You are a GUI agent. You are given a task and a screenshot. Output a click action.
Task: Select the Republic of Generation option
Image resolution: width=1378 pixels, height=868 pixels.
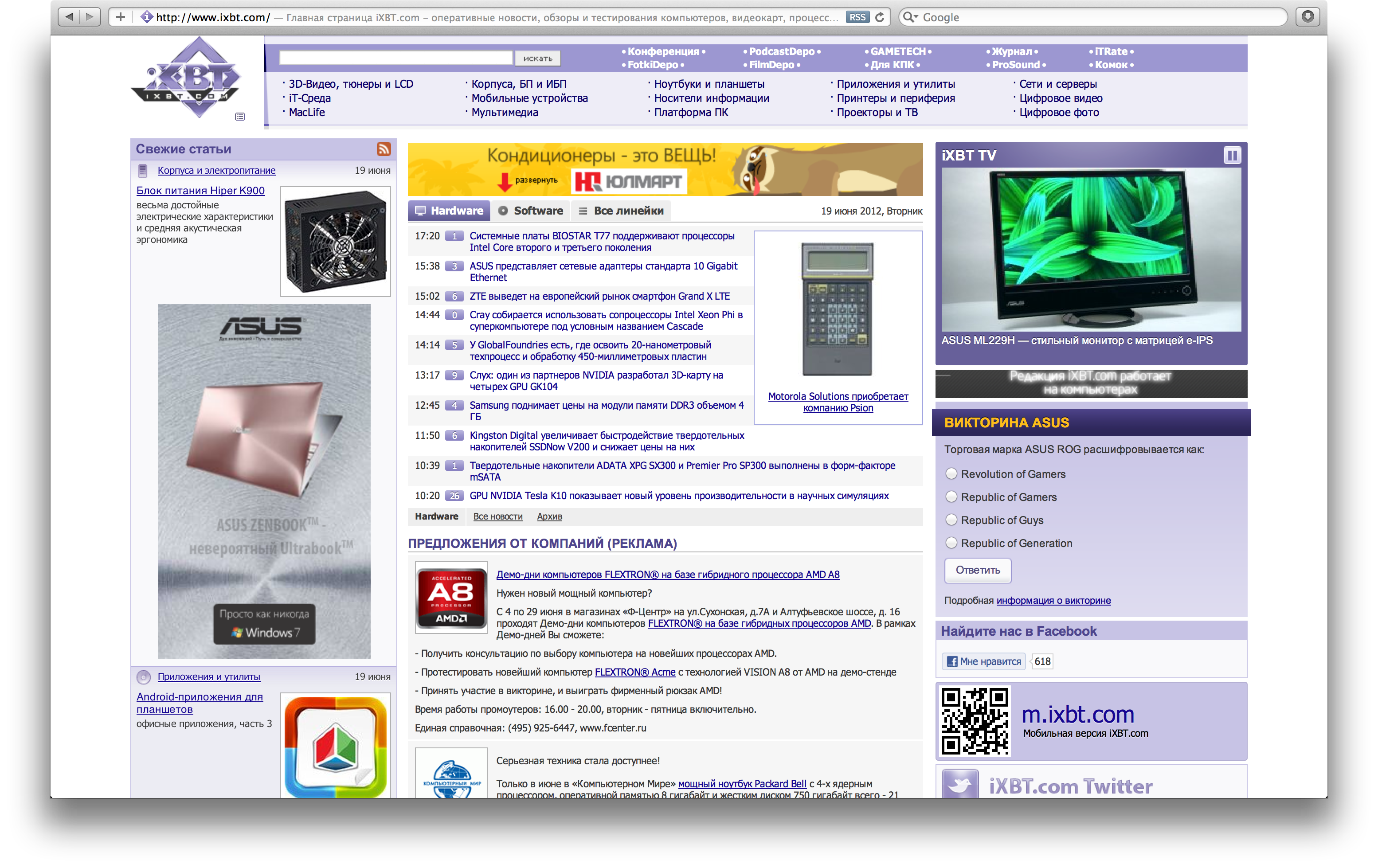coord(951,543)
